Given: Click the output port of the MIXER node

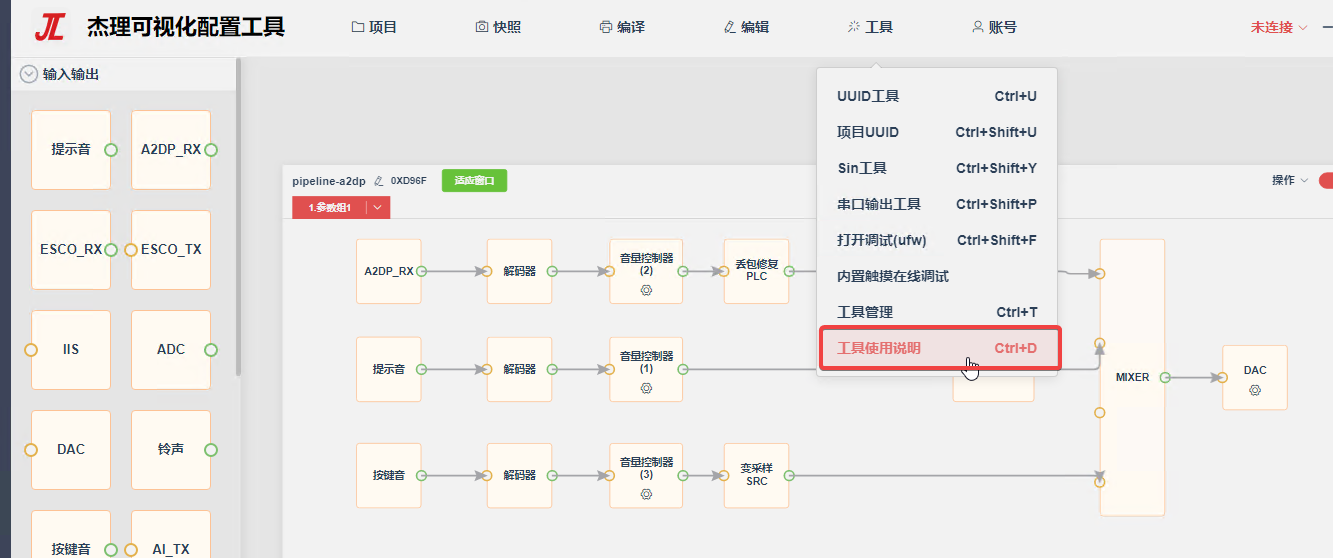Looking at the screenshot, I should [x=1165, y=377].
